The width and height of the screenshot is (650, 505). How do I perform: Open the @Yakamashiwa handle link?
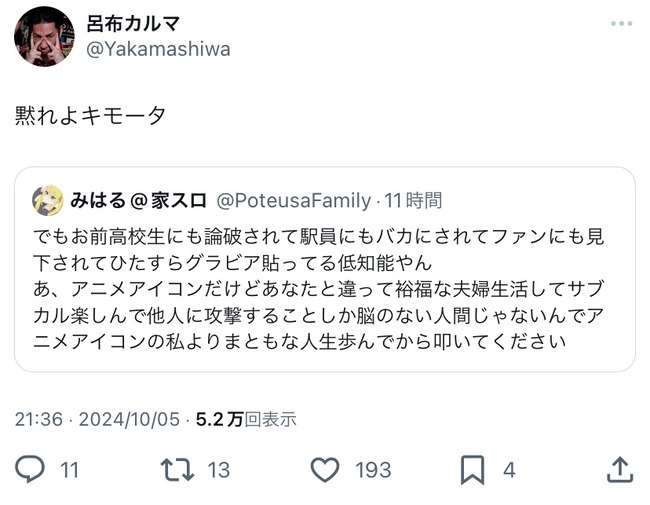(x=158, y=49)
